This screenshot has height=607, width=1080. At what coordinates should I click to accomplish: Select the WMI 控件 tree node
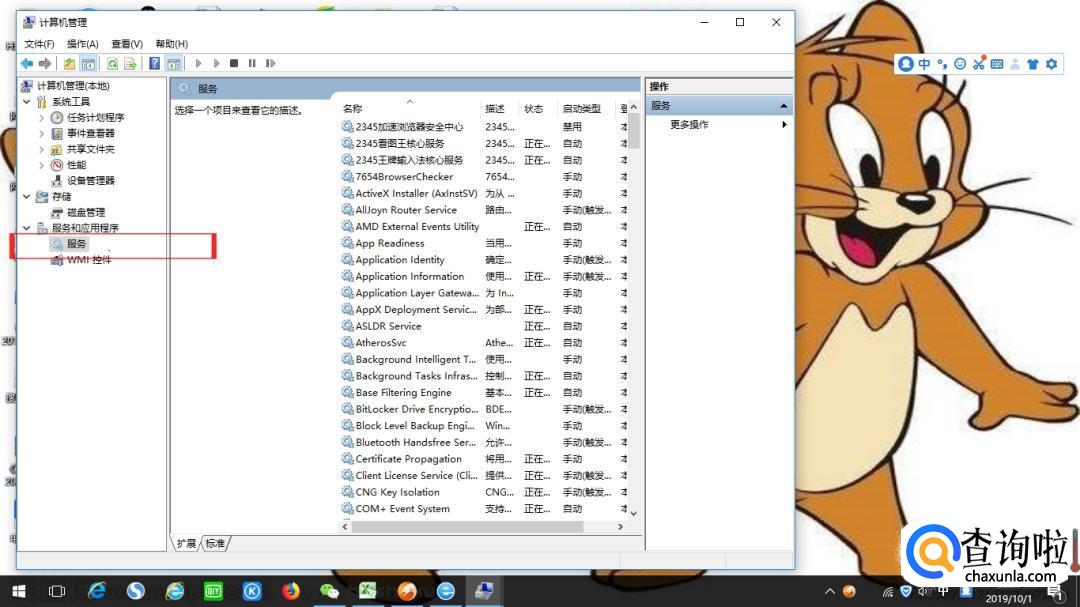pyautogui.click(x=89, y=260)
